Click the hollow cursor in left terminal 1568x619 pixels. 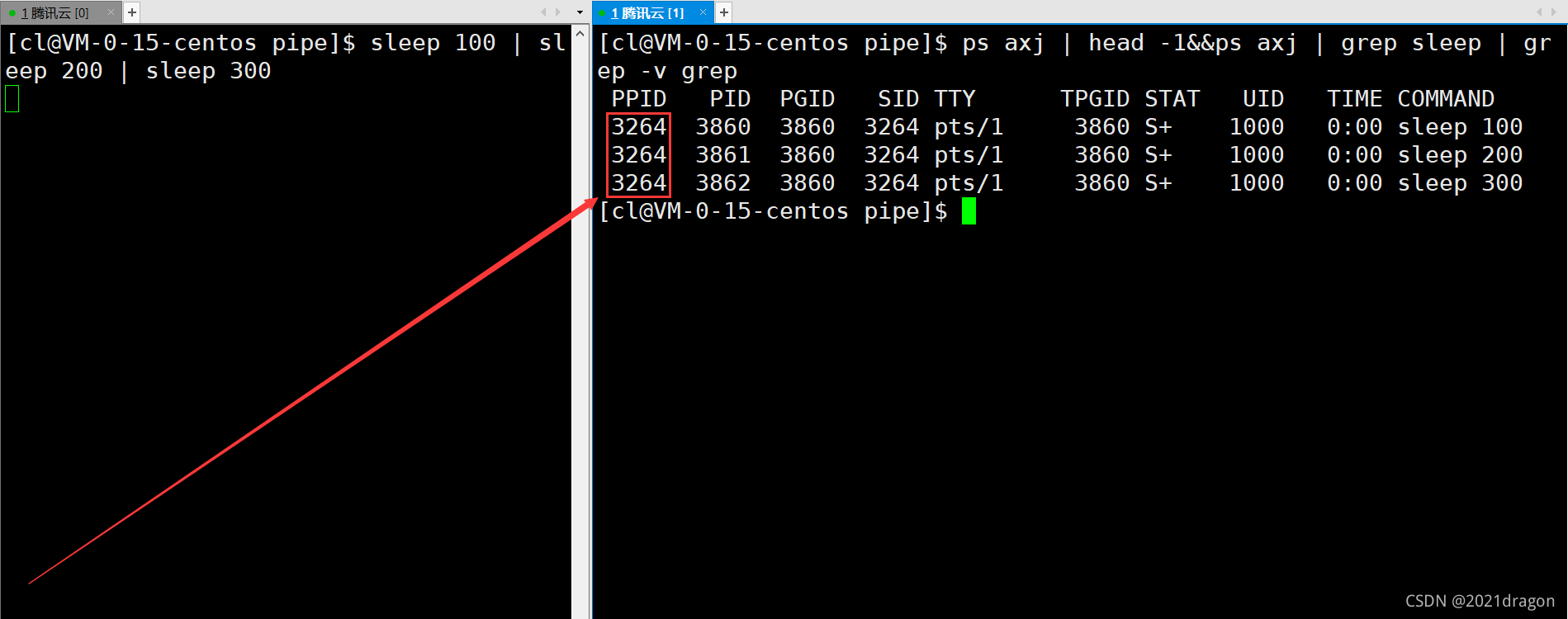[x=12, y=99]
